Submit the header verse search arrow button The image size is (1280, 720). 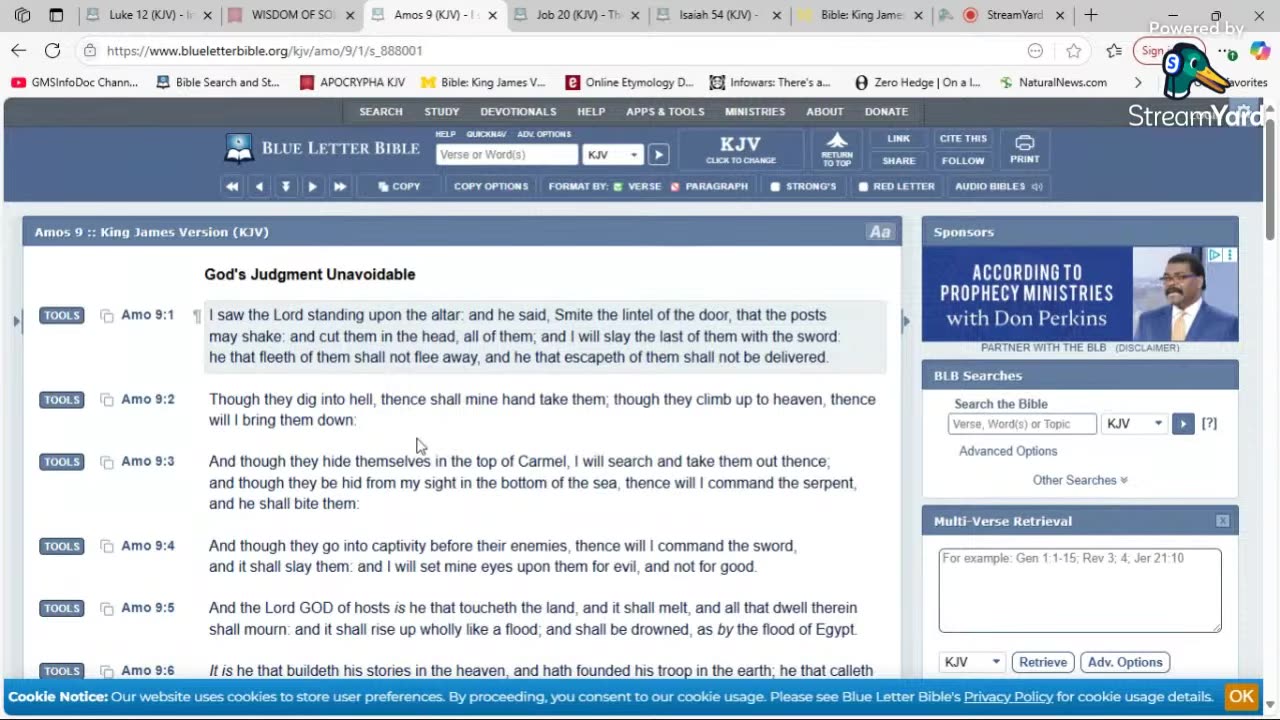pos(658,155)
